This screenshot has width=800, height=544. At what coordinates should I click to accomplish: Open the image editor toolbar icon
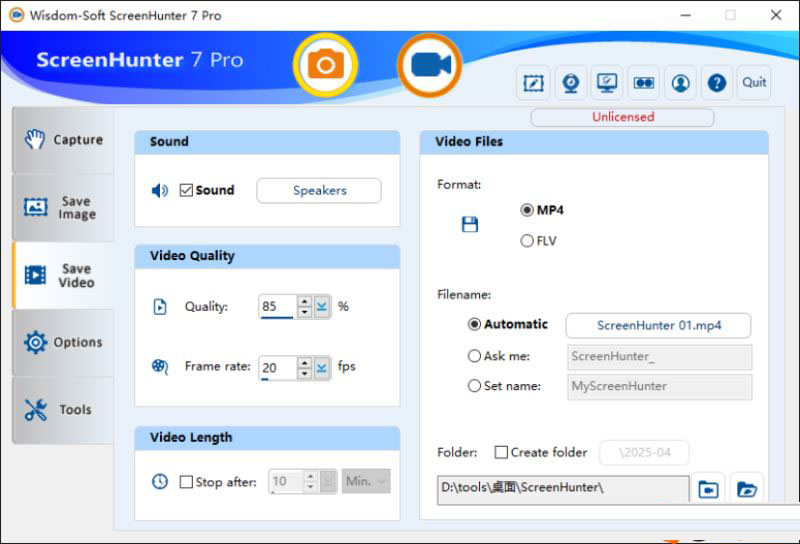533,83
